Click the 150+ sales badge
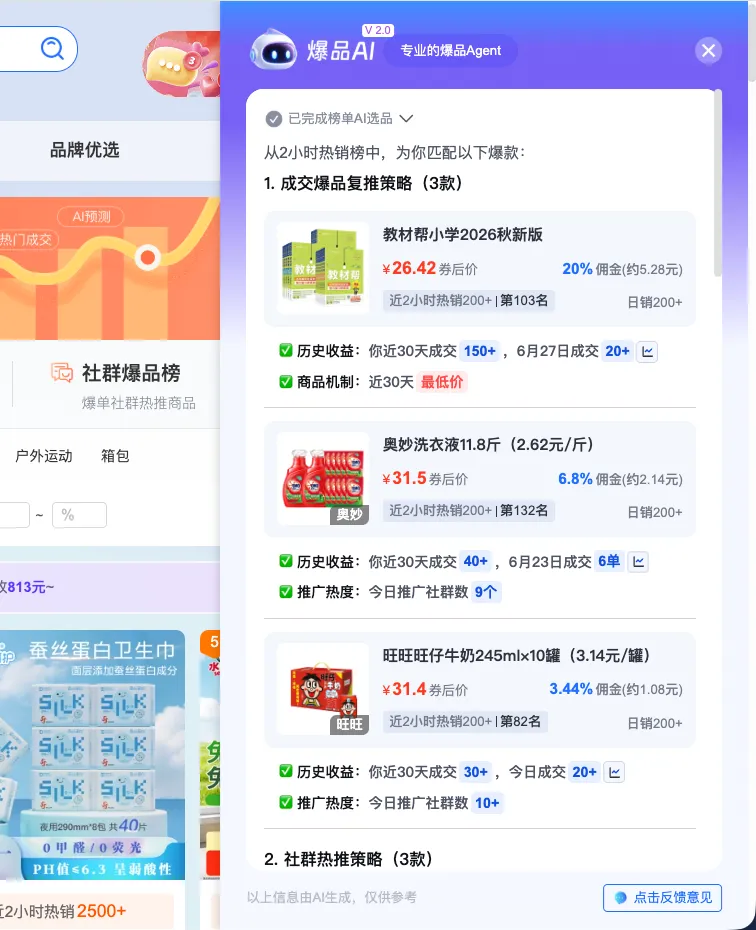 (480, 351)
